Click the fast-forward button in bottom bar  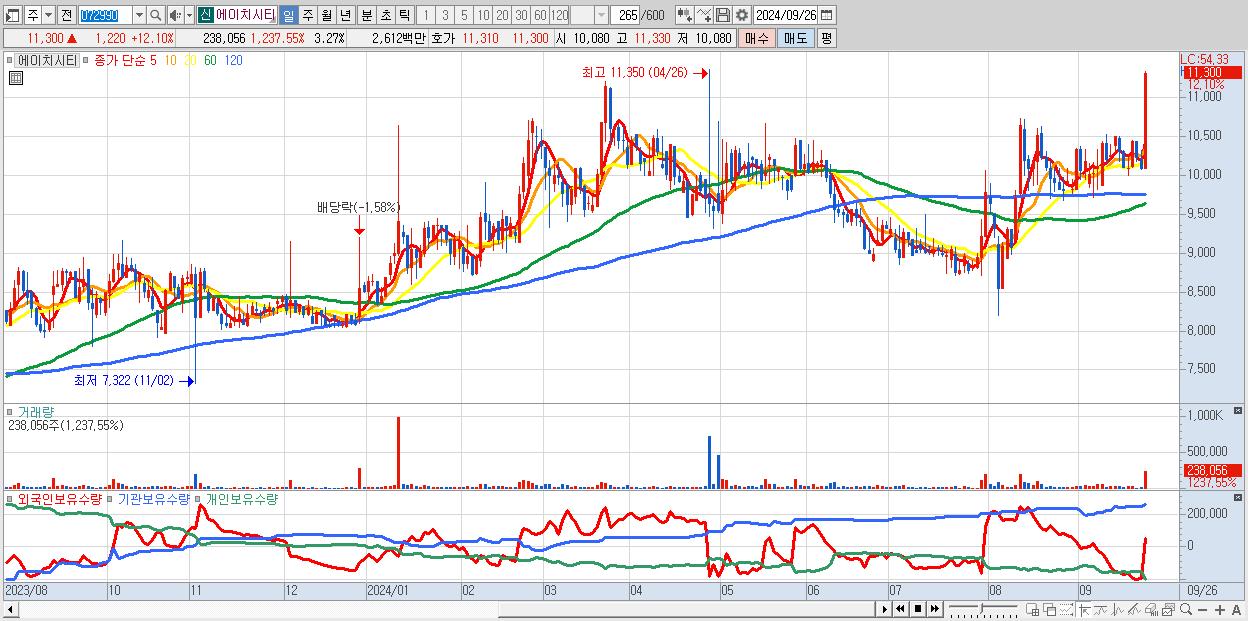pyautogui.click(x=935, y=608)
